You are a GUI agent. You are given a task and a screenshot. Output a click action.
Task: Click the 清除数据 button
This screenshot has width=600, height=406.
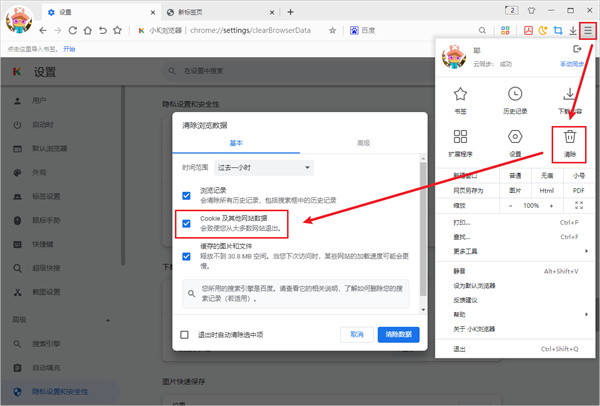tap(398, 335)
